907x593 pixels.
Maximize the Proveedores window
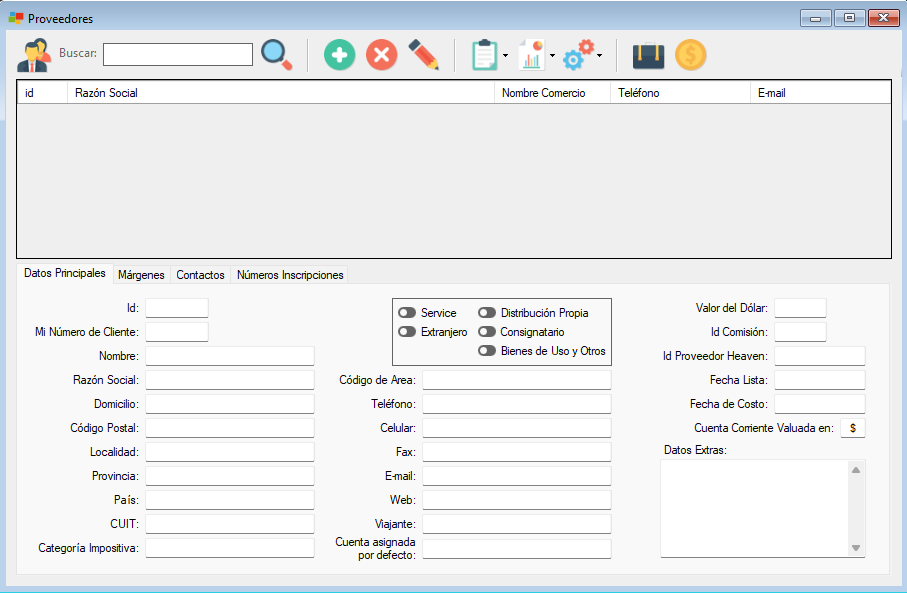[x=849, y=18]
